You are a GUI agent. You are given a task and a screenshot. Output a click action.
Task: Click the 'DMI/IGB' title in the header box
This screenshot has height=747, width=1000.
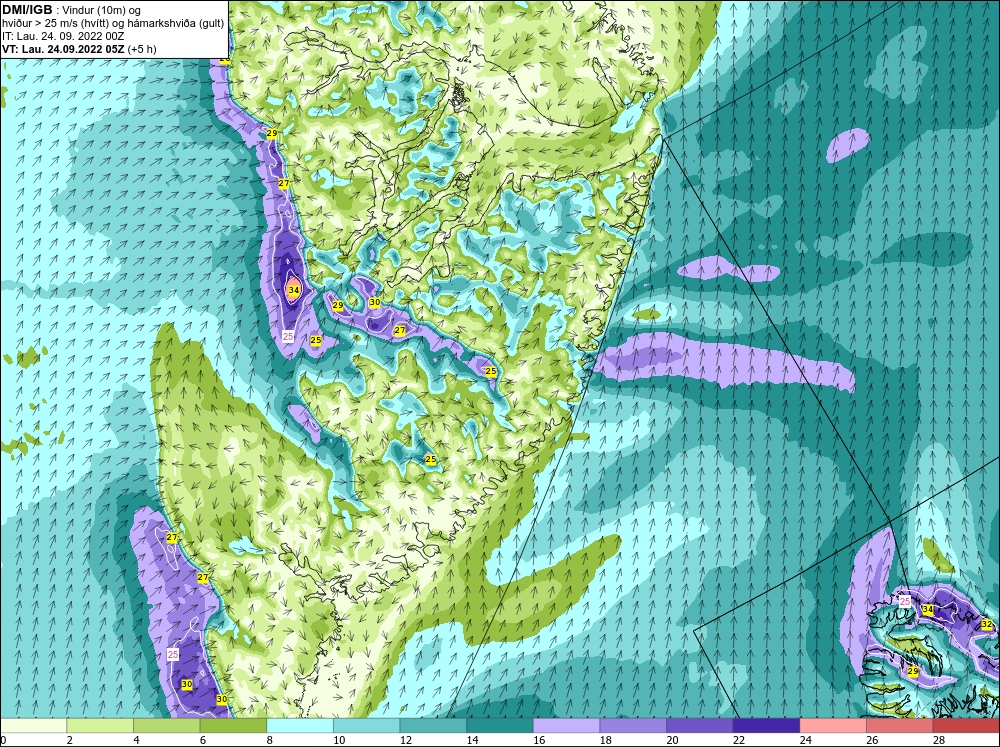pos(27,10)
